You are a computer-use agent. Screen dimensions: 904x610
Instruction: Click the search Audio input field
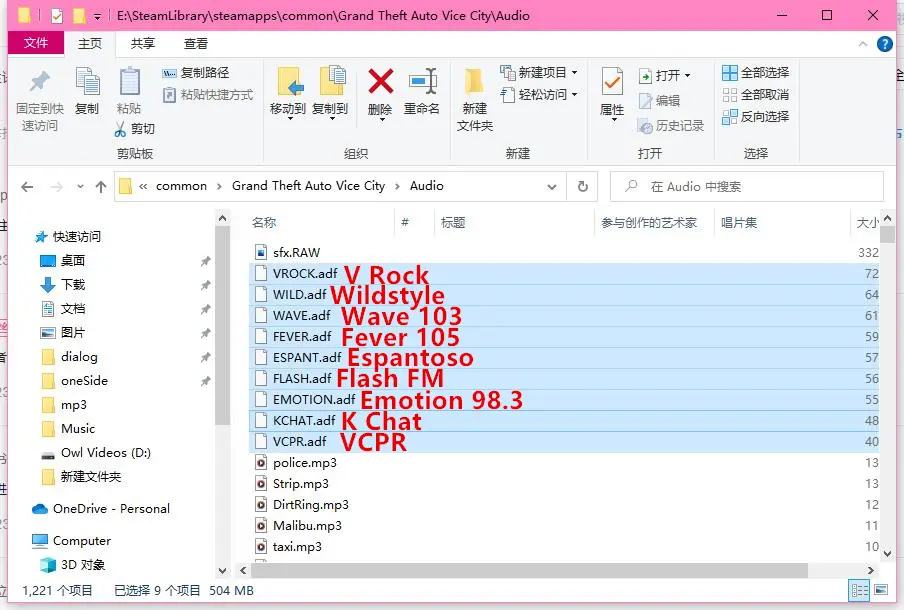click(747, 186)
